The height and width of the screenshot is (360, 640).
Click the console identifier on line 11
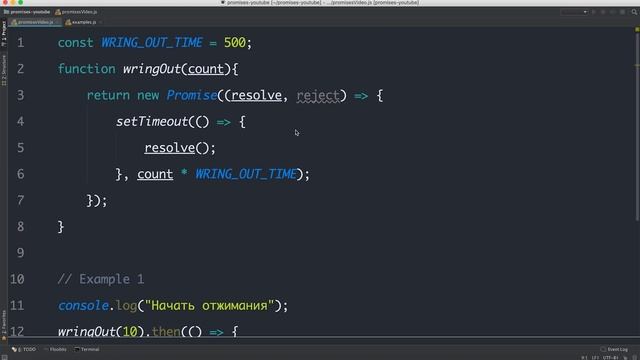pyautogui.click(x=83, y=306)
